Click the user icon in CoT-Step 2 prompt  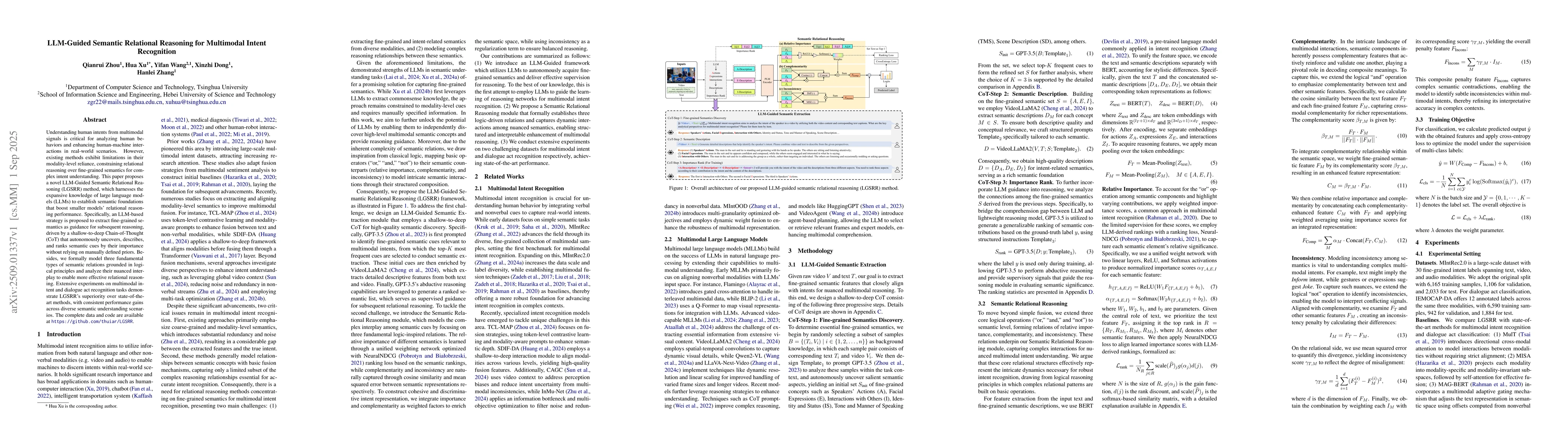897,145
